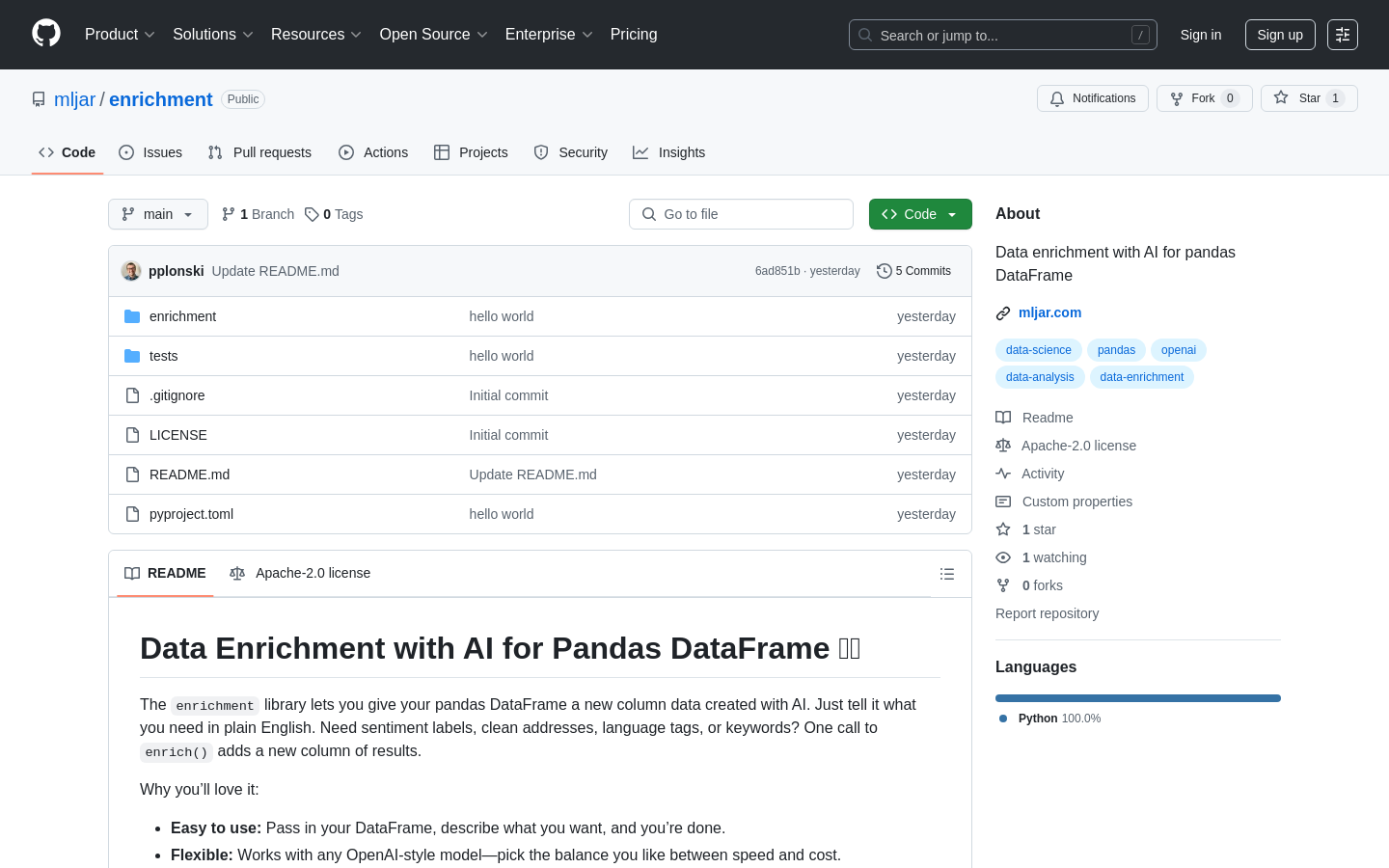Open the green Code dropdown button
Screen dimensions: 1389x868
coord(920,214)
